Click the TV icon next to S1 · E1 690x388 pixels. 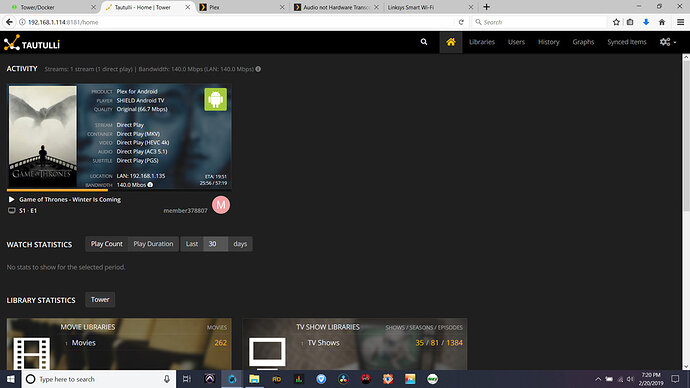12,211
